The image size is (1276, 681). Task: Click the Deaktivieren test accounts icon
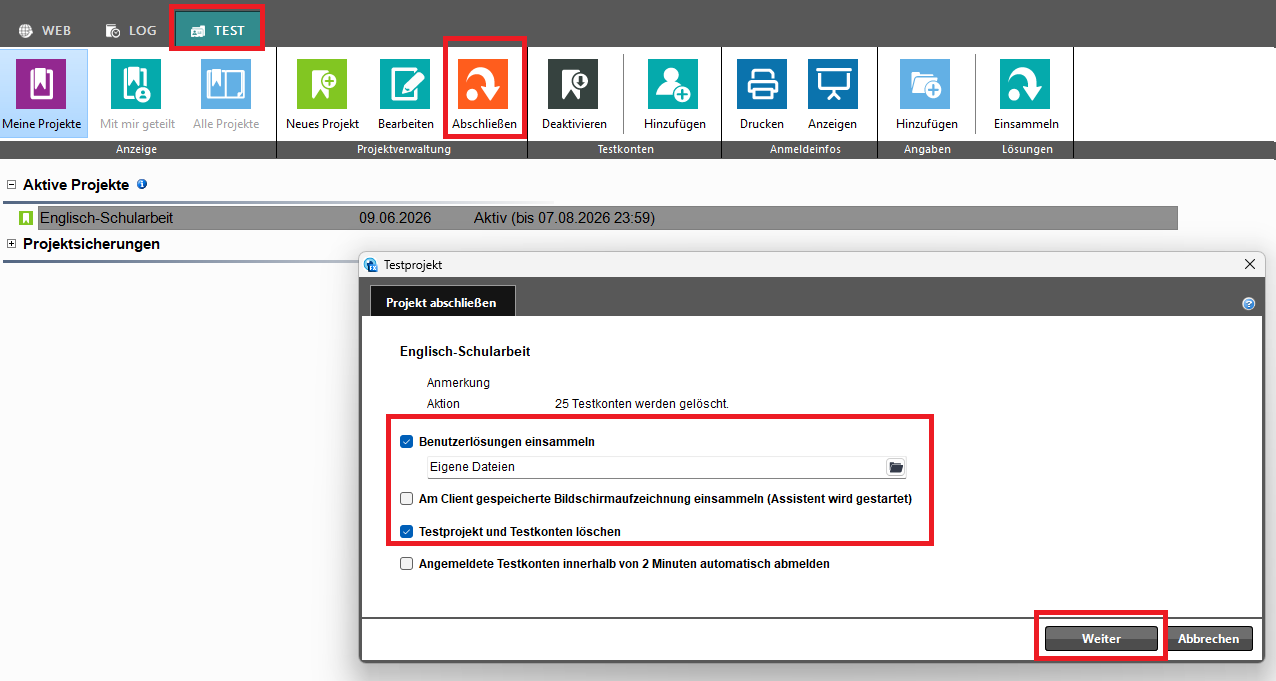click(x=573, y=83)
